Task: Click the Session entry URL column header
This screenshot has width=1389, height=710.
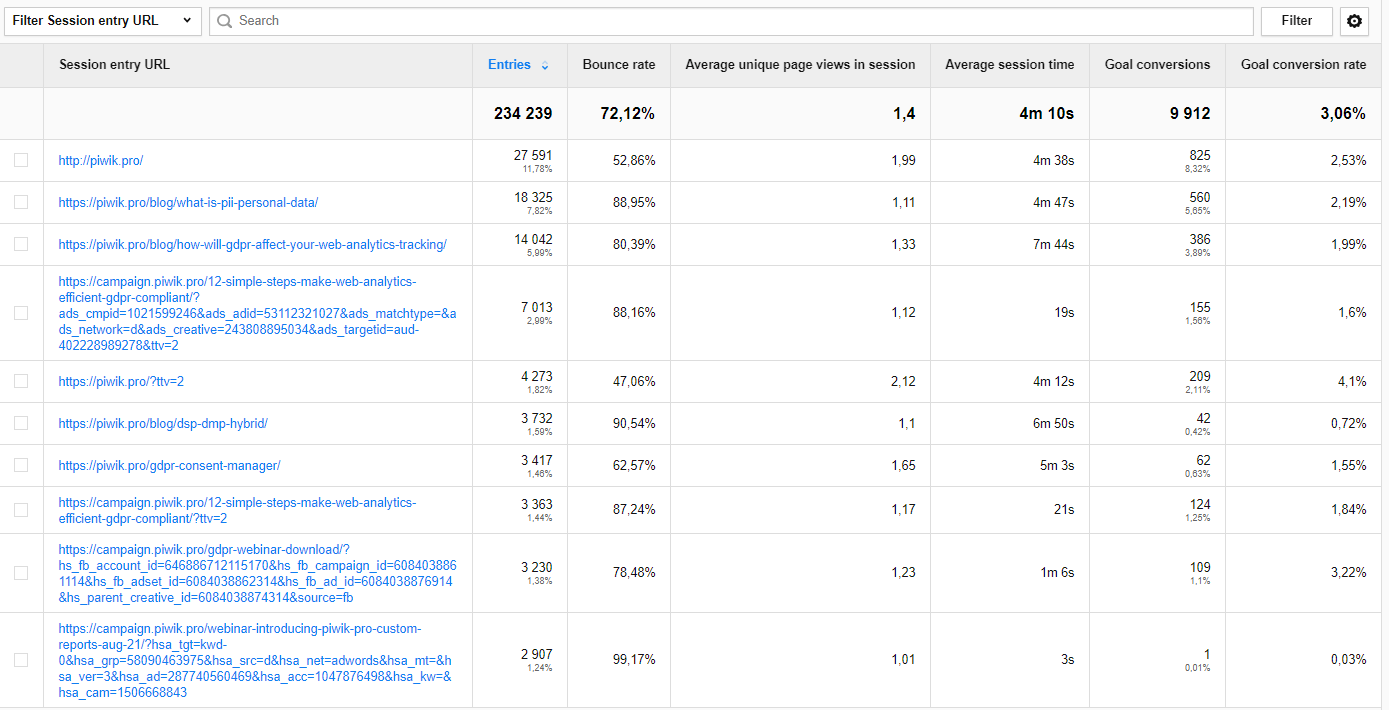Action: [x=114, y=65]
